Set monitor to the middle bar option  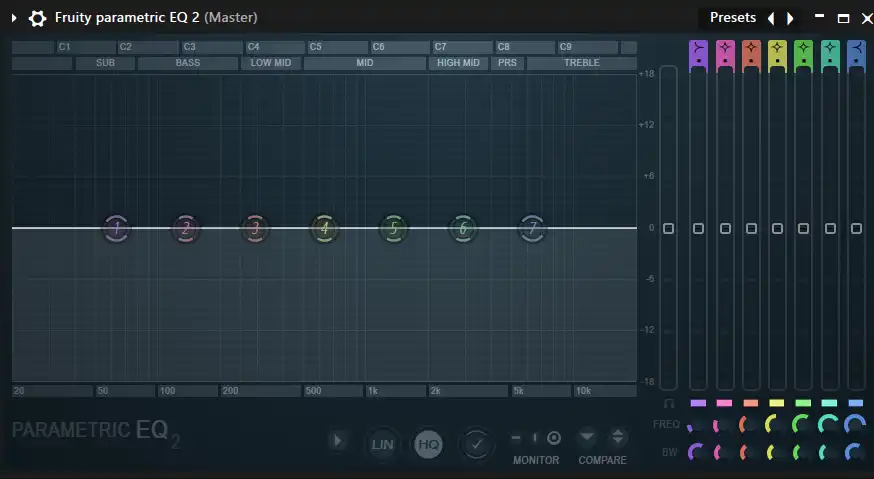coord(535,438)
